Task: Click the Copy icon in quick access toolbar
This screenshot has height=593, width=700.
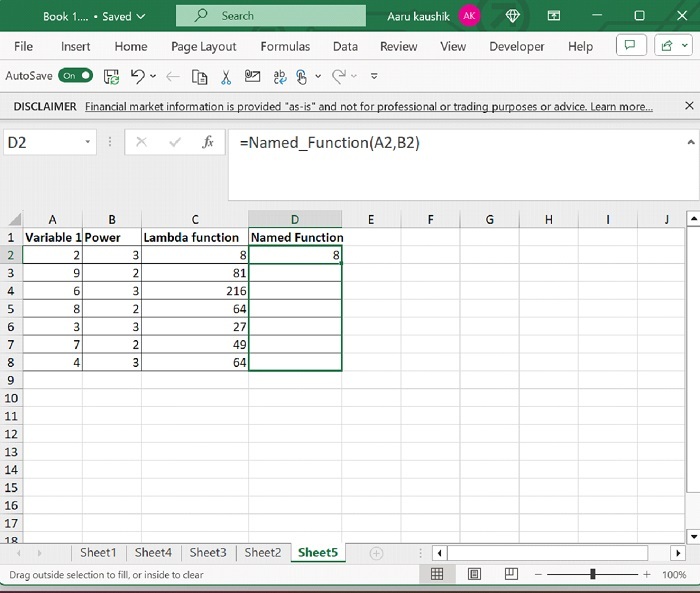Action: [200, 76]
